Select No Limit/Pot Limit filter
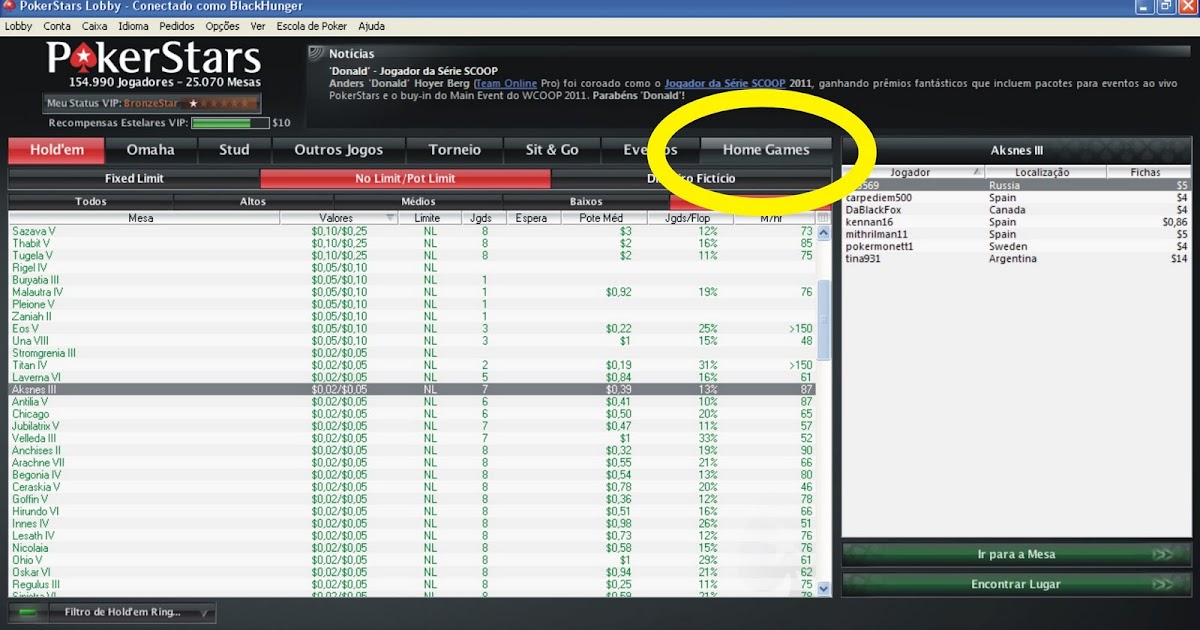Screen dimensions: 1200x630 coord(405,179)
